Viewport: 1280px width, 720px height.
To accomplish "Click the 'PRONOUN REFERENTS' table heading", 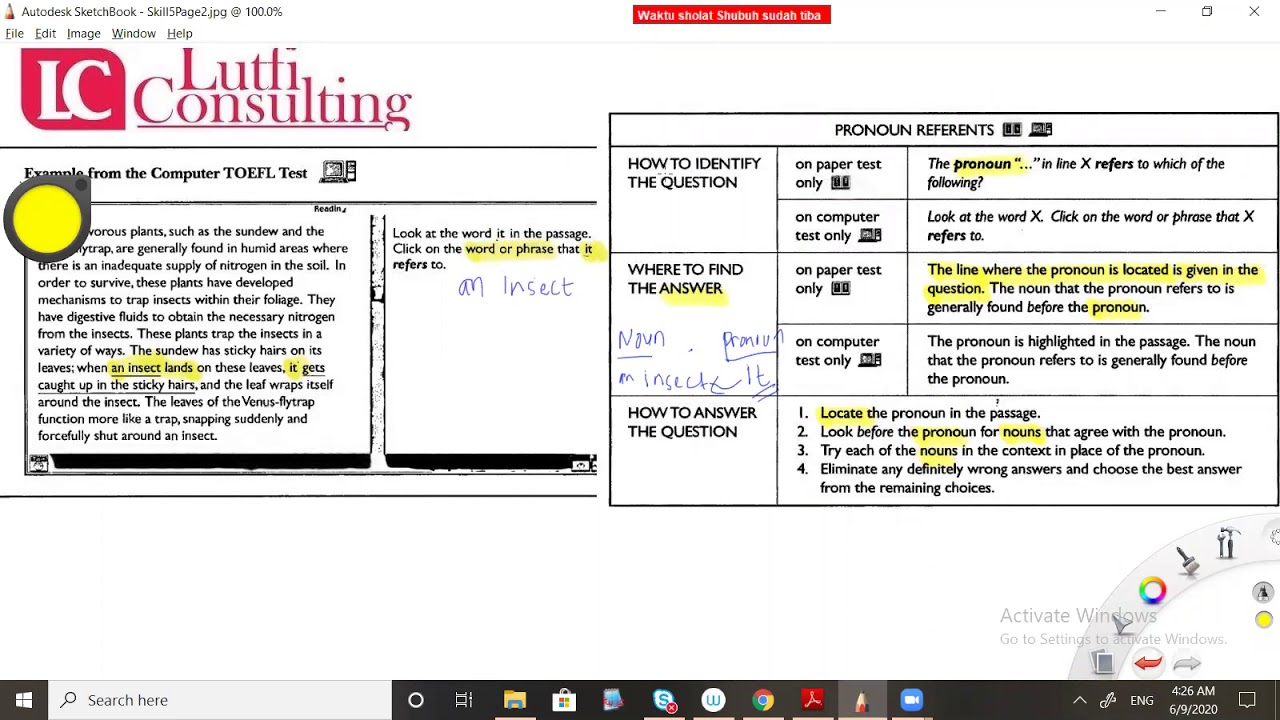I will click(914, 130).
